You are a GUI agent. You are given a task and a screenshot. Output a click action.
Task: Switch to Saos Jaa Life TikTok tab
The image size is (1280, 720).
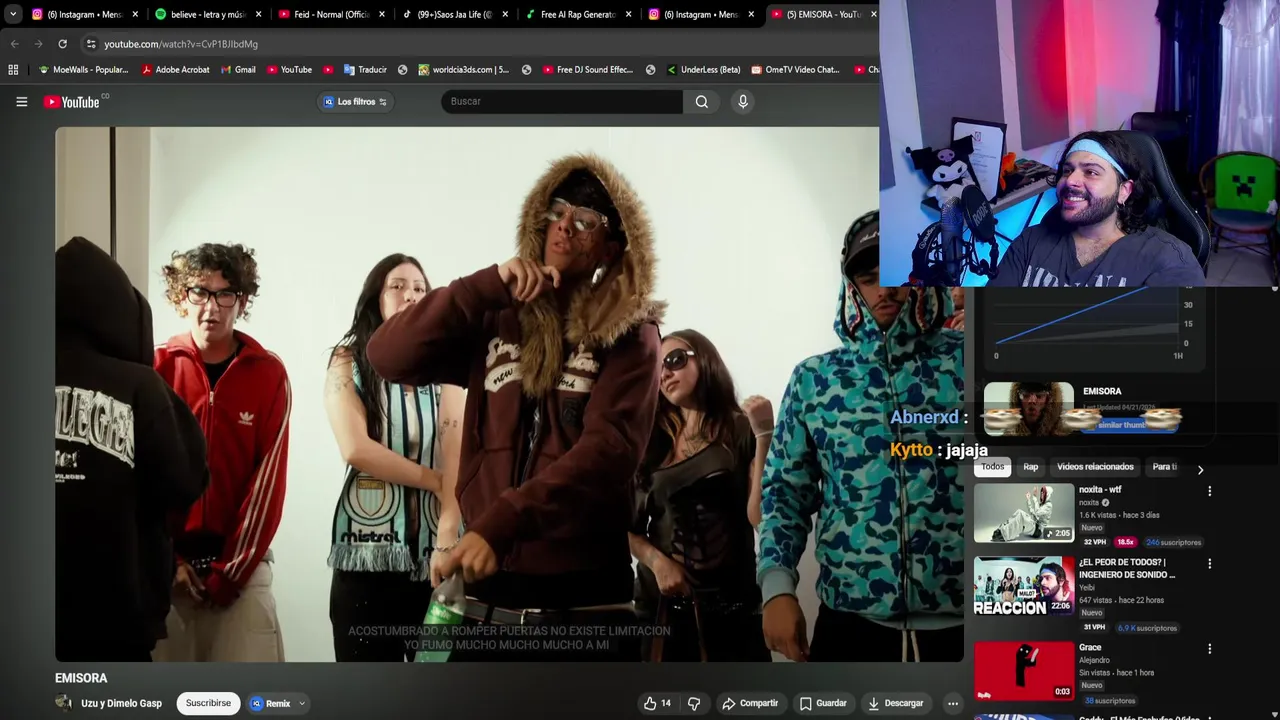(x=453, y=14)
